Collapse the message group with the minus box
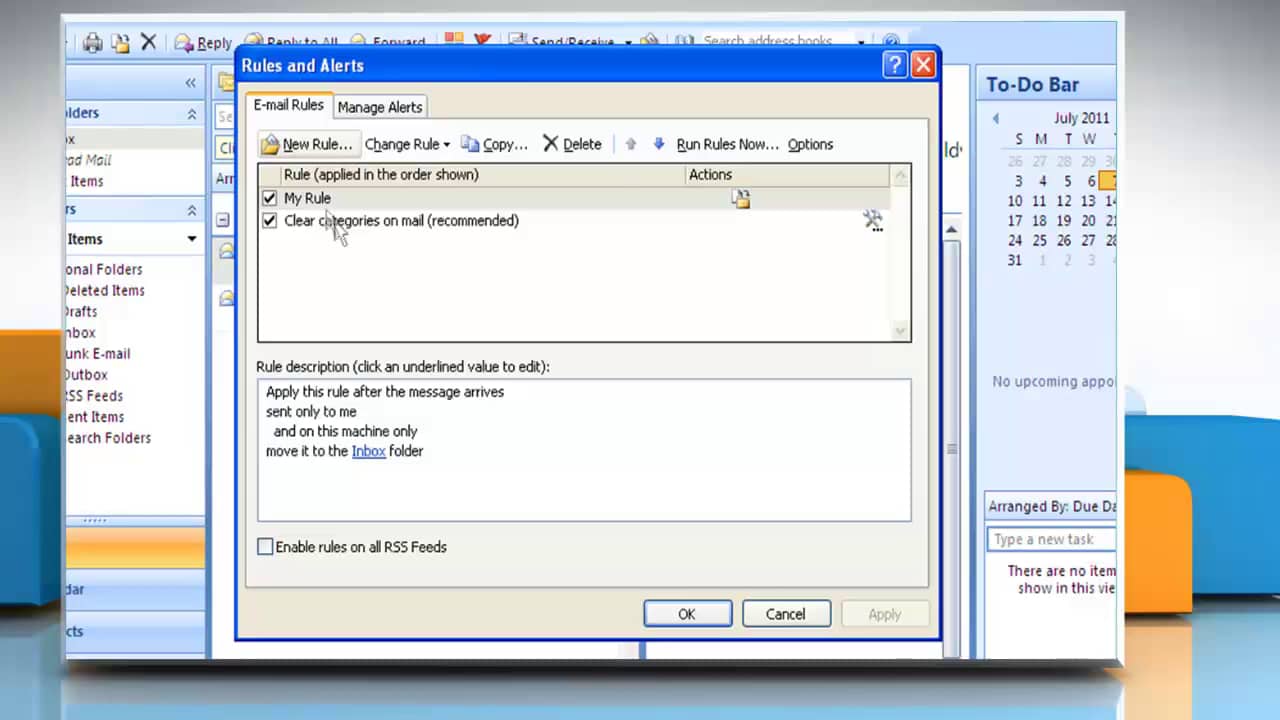 [x=223, y=220]
